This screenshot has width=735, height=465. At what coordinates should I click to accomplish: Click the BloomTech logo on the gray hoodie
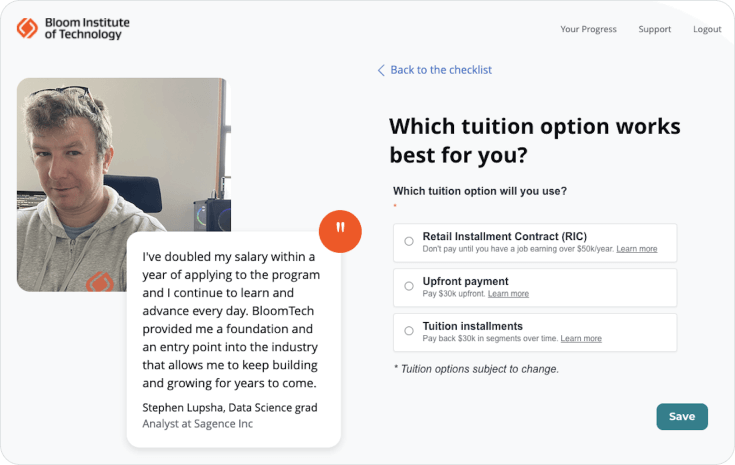click(x=100, y=282)
